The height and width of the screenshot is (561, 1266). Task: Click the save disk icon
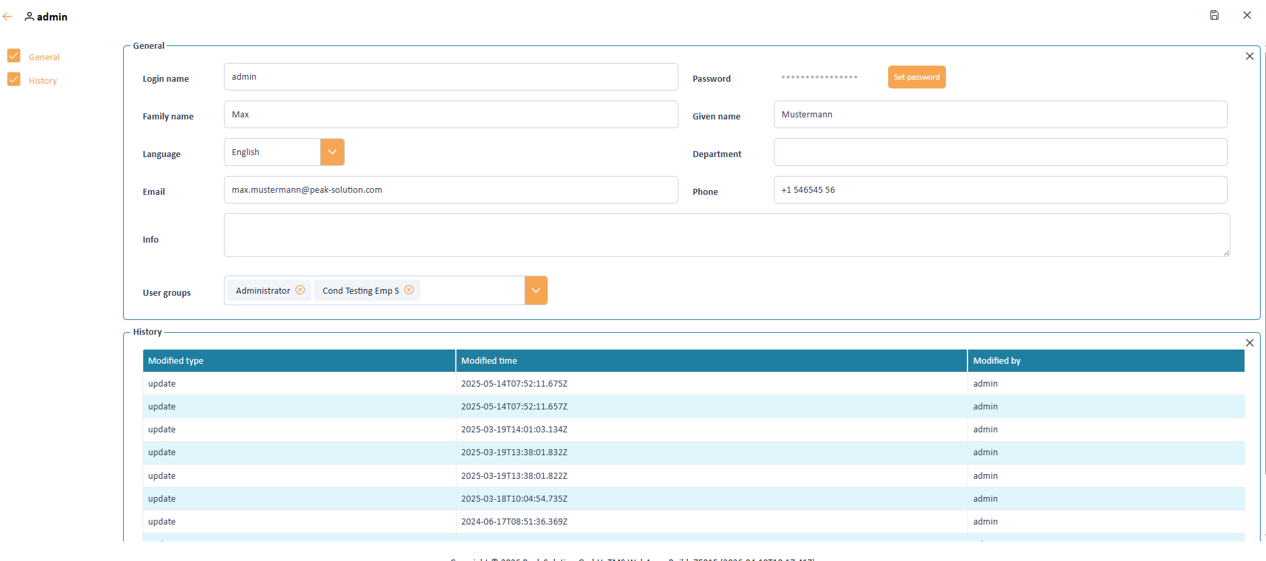pyautogui.click(x=1214, y=16)
